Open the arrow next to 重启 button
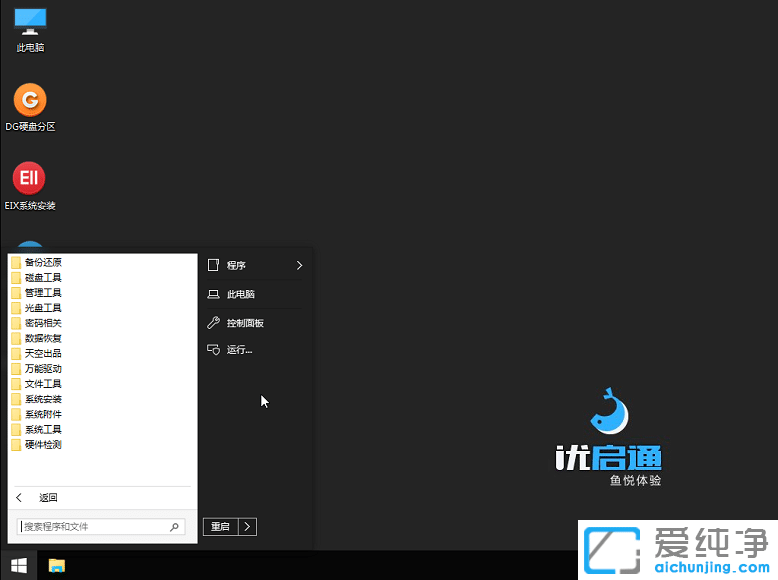Screen dimensions: 778x580 click(x=248, y=526)
